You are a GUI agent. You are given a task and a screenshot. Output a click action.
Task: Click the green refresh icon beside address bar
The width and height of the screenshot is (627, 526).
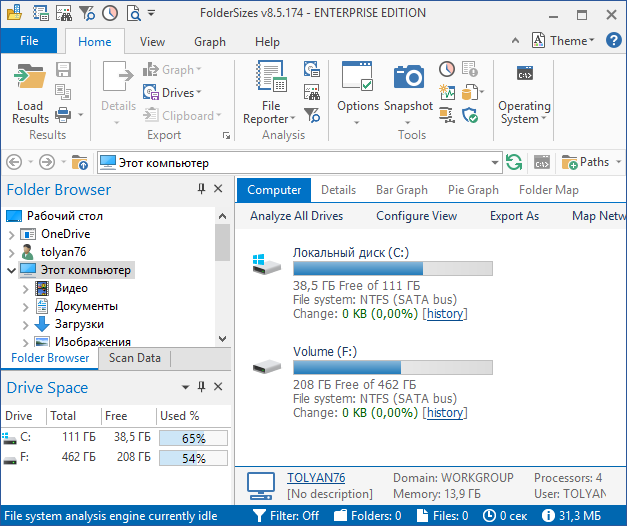[x=514, y=162]
